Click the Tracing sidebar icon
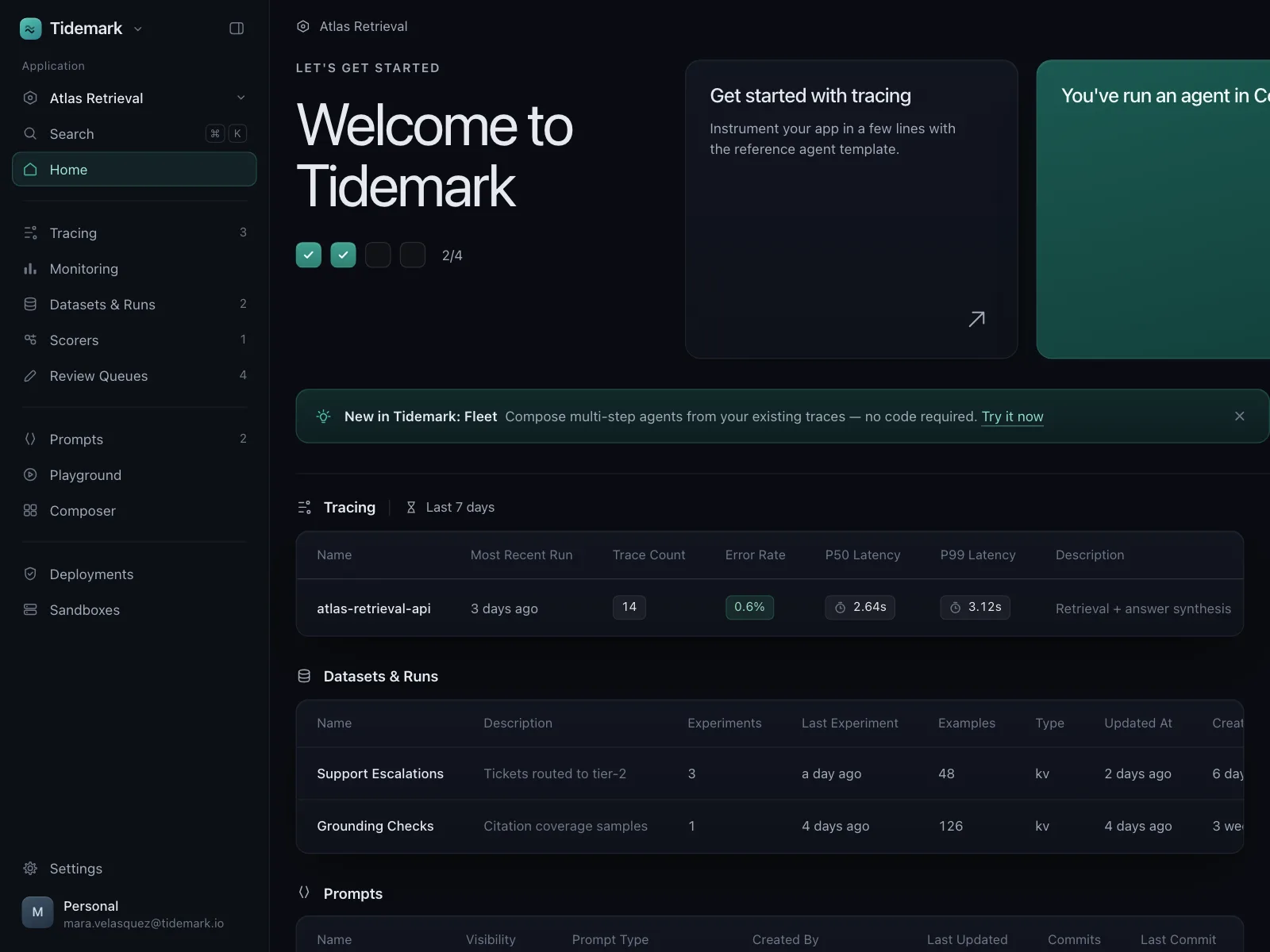Image resolution: width=1270 pixels, height=952 pixels. click(30, 232)
